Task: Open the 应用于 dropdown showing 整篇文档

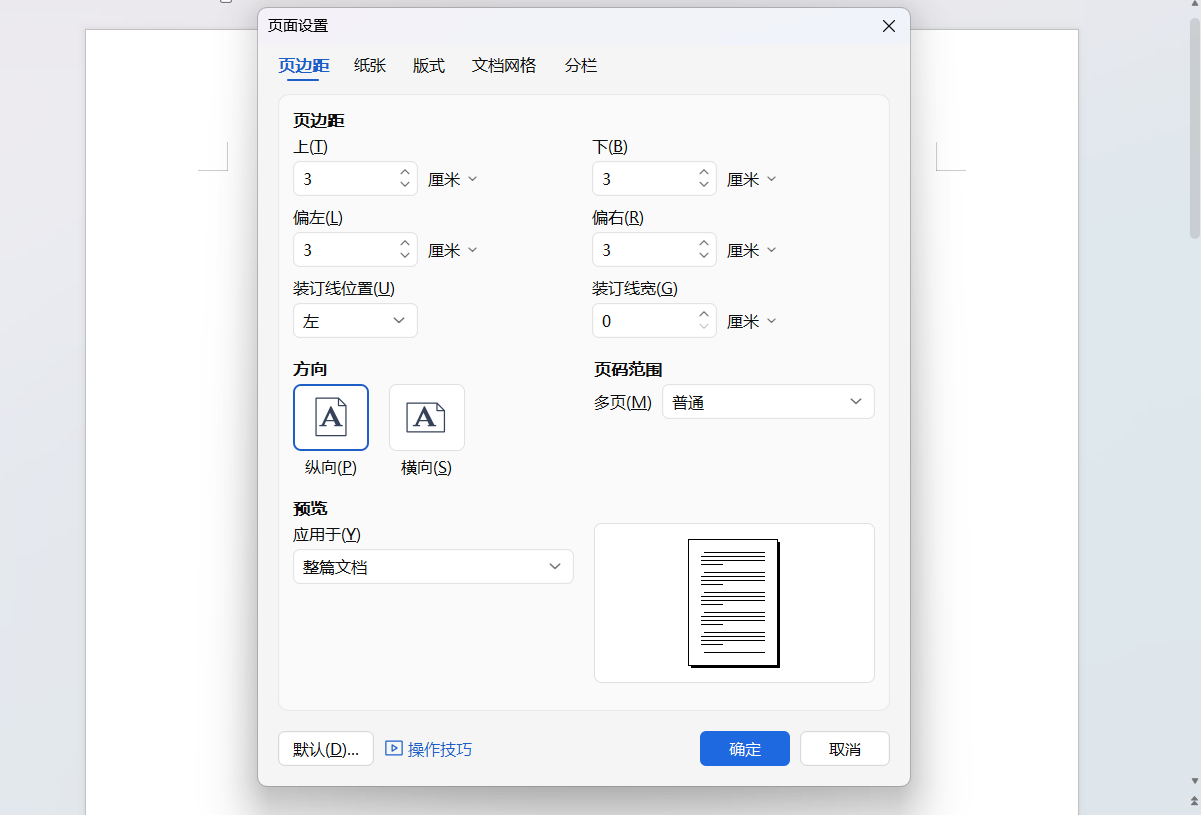Action: pyautogui.click(x=433, y=566)
